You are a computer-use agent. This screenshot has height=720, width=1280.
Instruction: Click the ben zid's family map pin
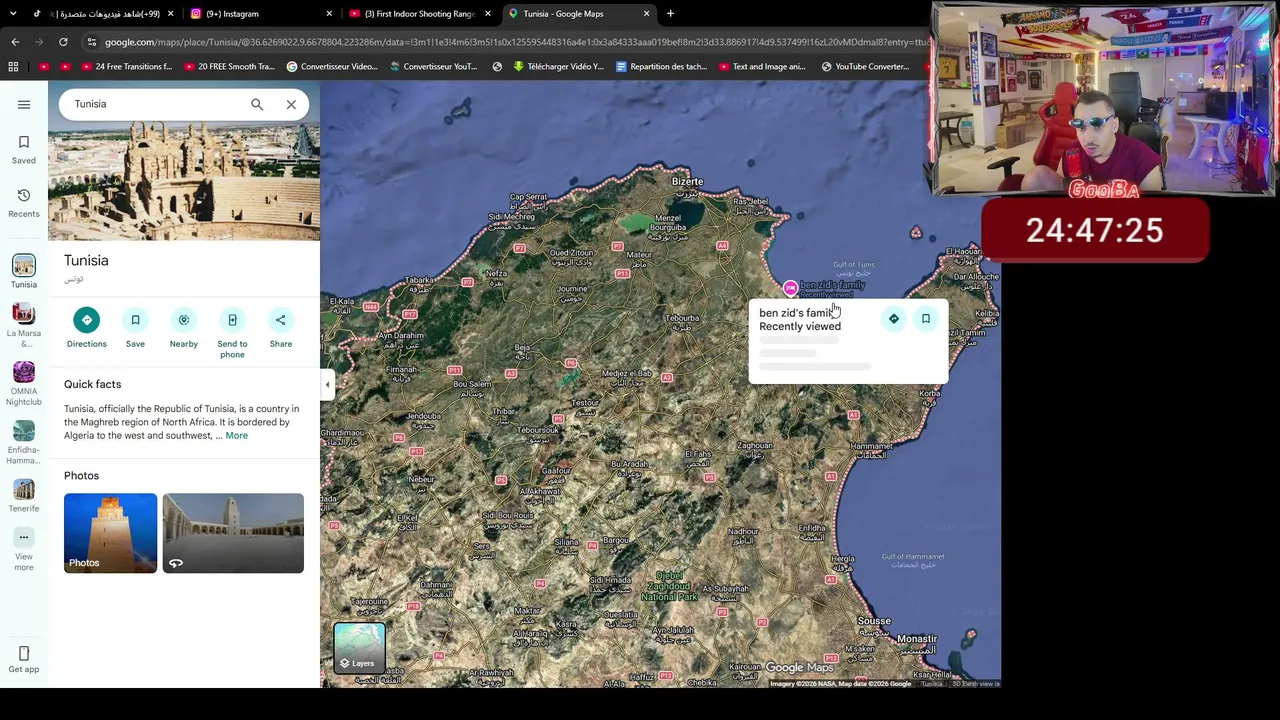click(x=791, y=289)
